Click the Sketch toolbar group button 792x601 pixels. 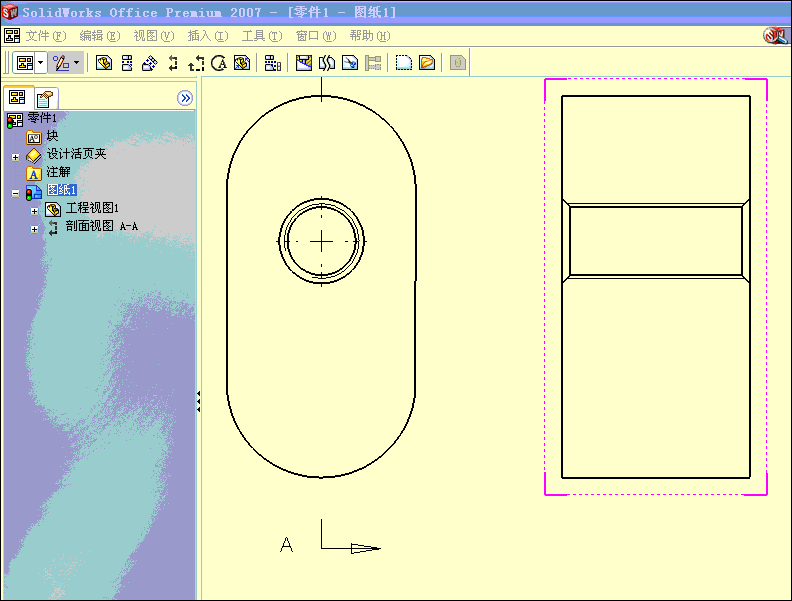(x=62, y=63)
